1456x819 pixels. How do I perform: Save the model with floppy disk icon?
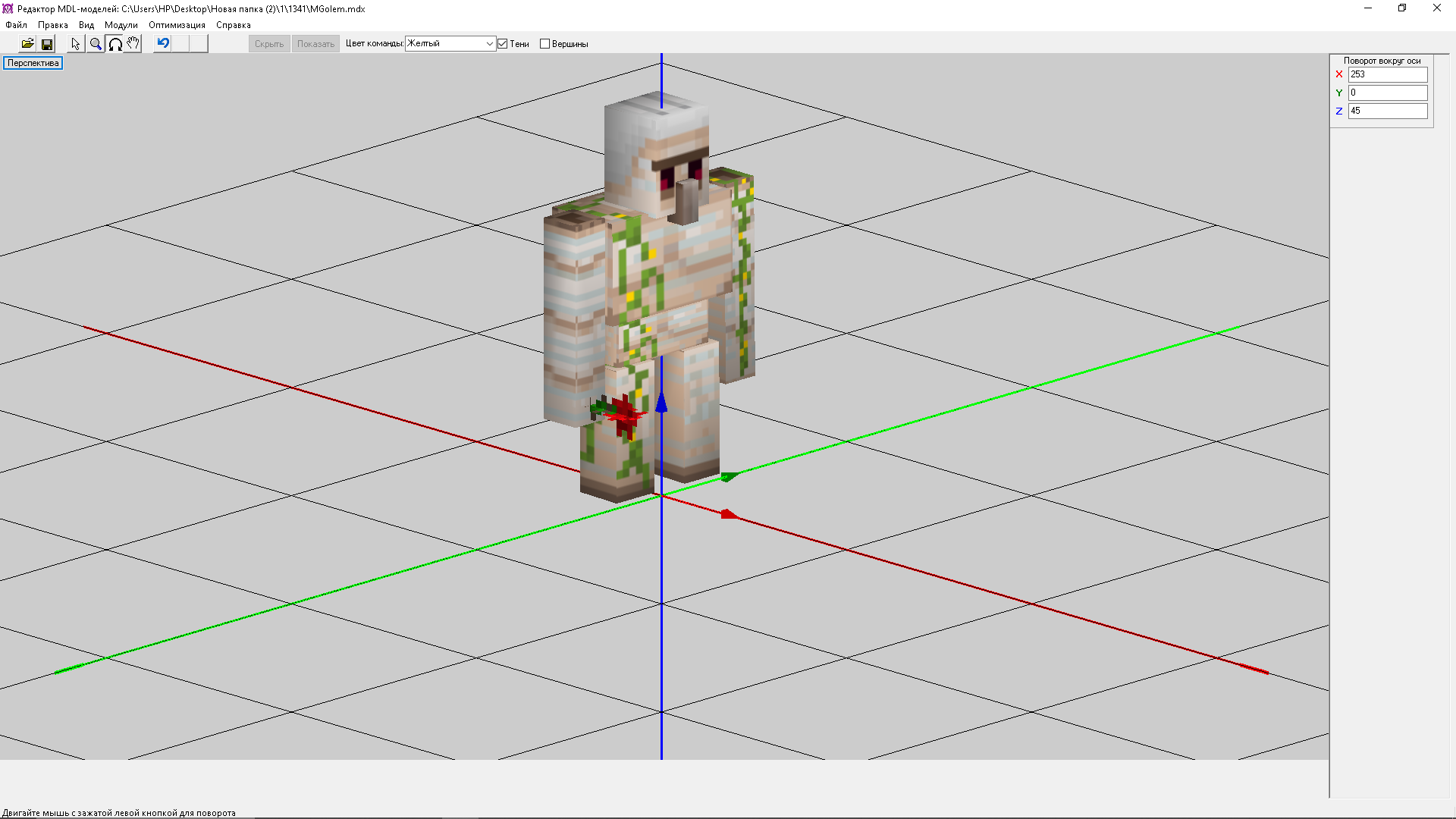(47, 44)
